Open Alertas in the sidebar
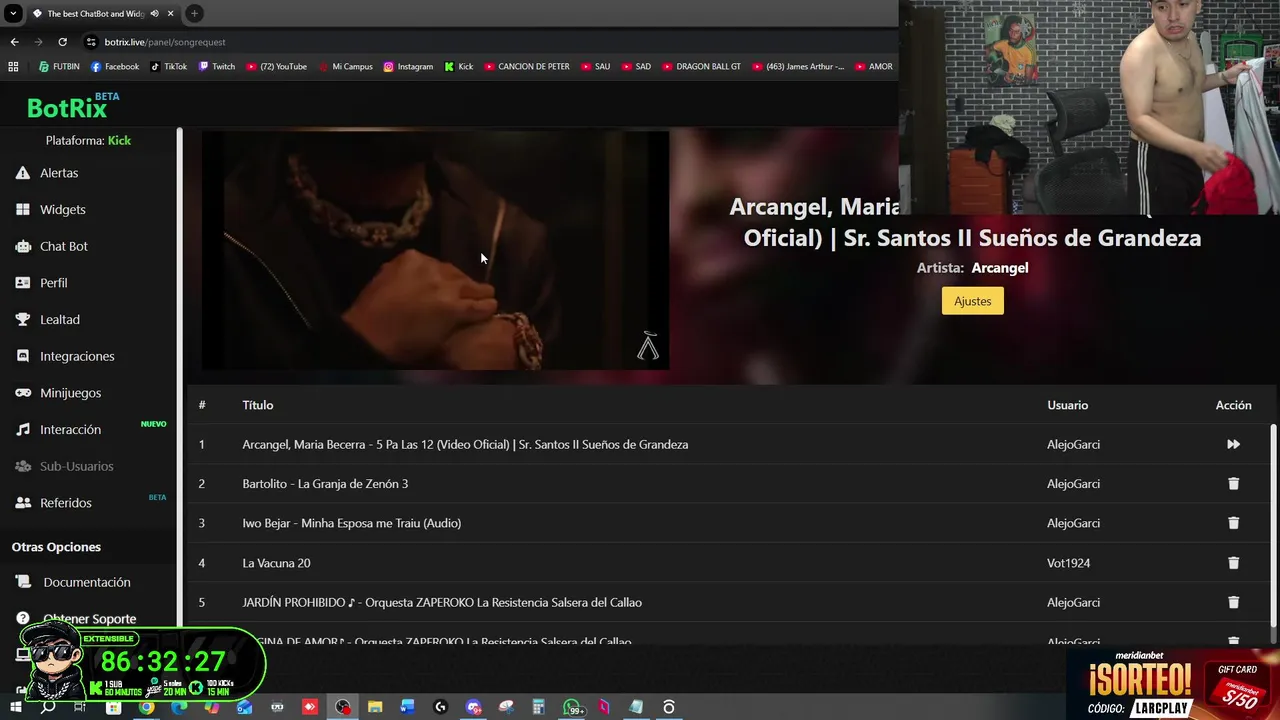This screenshot has width=1280, height=720. [x=60, y=173]
